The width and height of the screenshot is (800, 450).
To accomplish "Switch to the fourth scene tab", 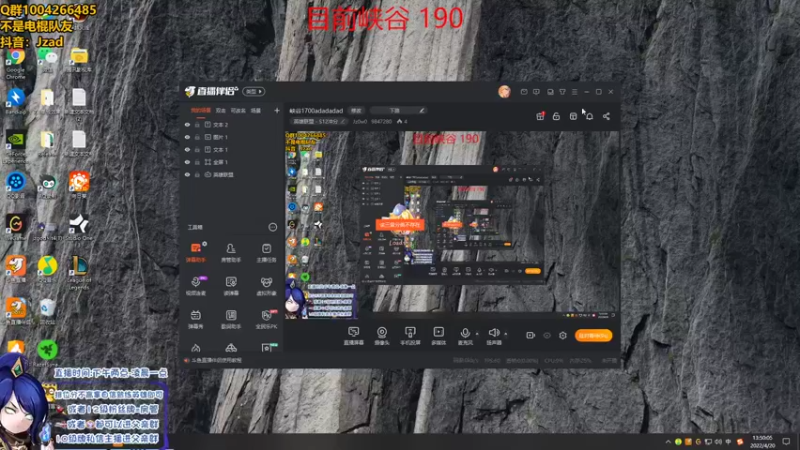I will click(256, 110).
